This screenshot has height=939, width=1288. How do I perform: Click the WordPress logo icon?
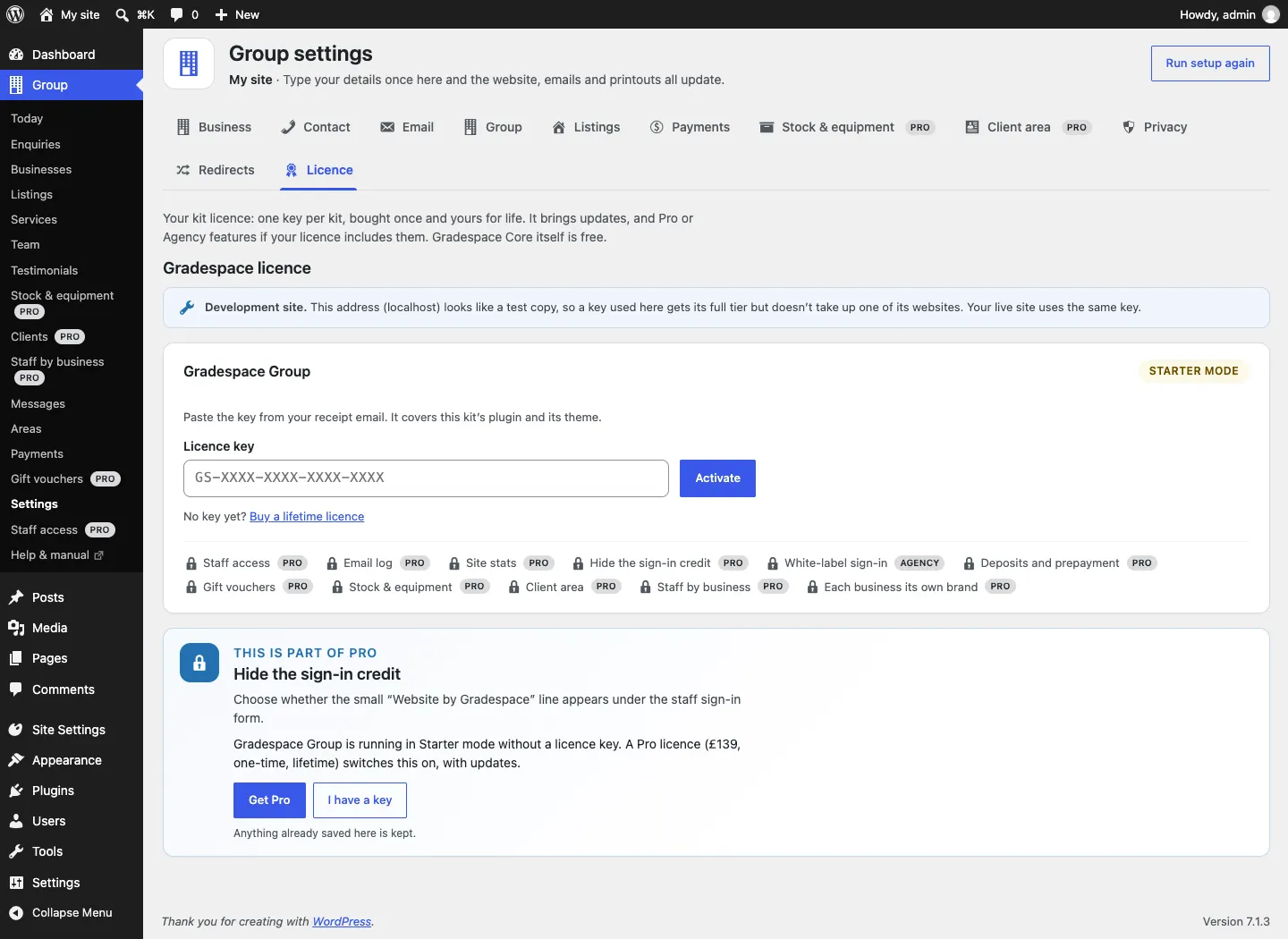pos(15,14)
